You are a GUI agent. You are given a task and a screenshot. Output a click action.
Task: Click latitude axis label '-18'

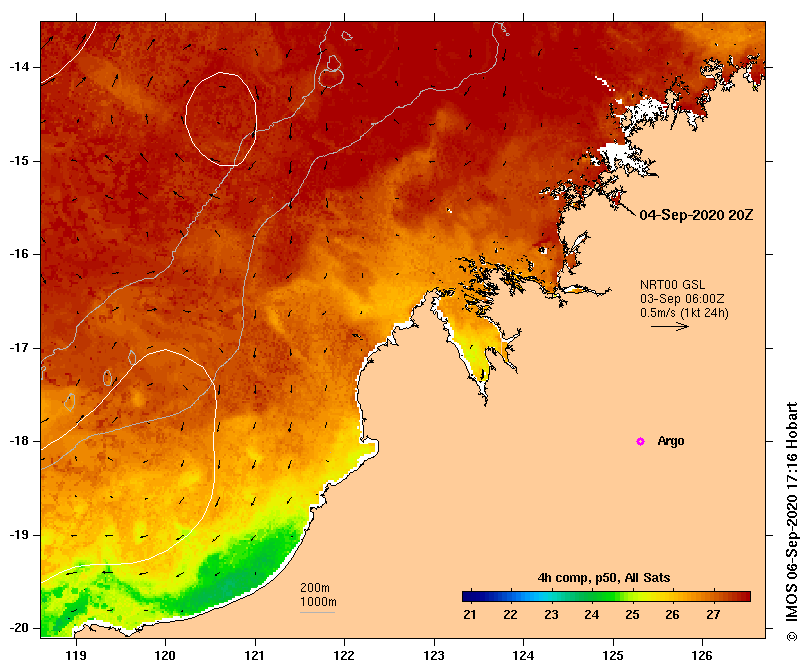(20, 441)
